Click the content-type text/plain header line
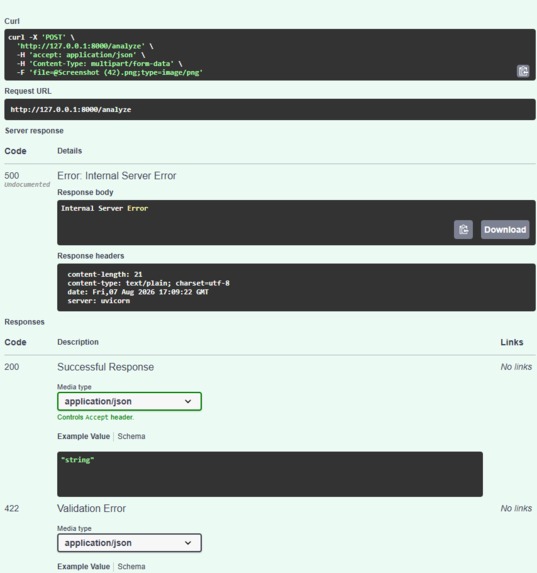 (x=148, y=283)
